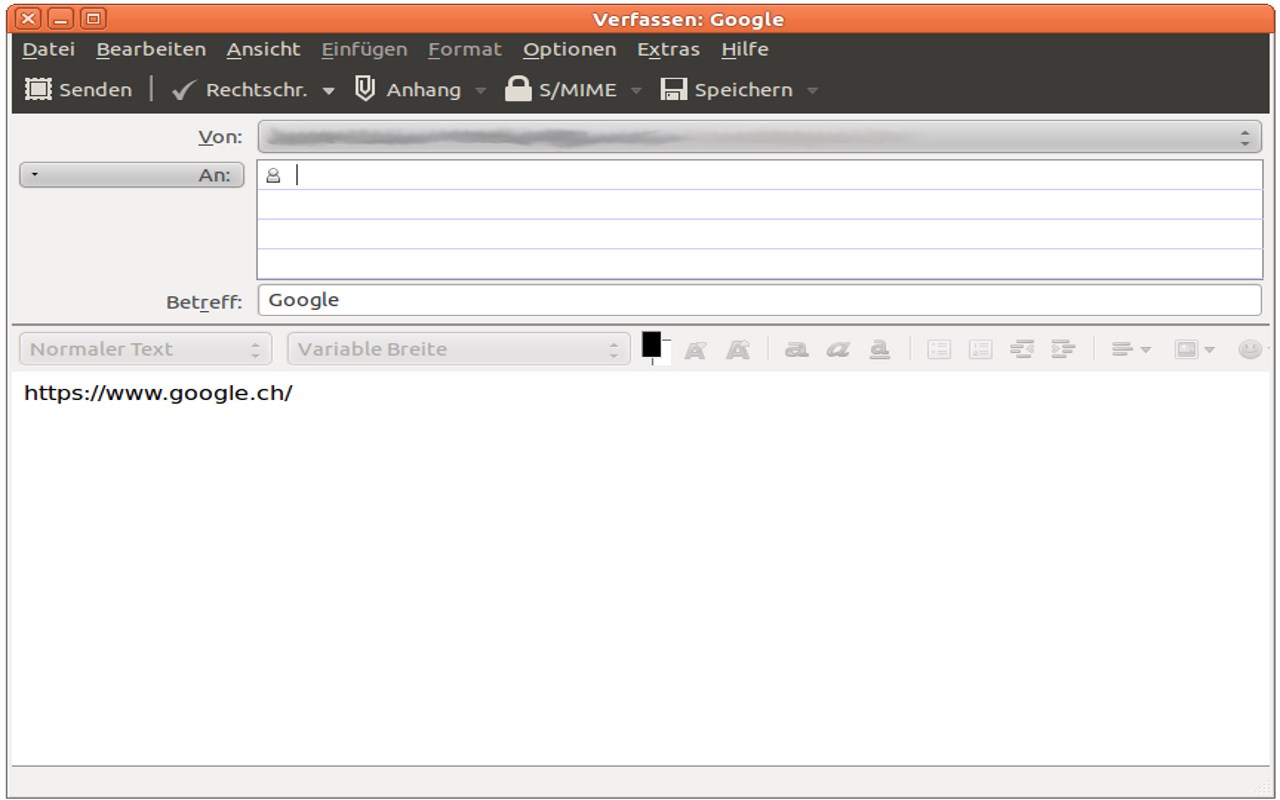Open the Hilfe menu
This screenshot has width=1280, height=800.
pos(745,49)
